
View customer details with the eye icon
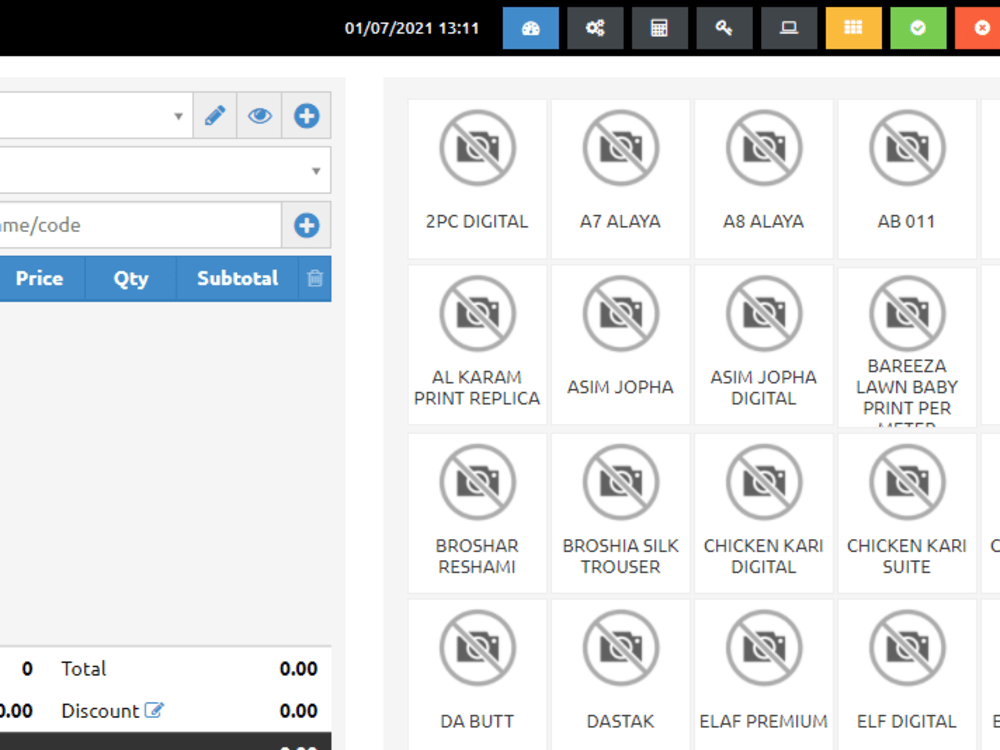click(x=259, y=115)
